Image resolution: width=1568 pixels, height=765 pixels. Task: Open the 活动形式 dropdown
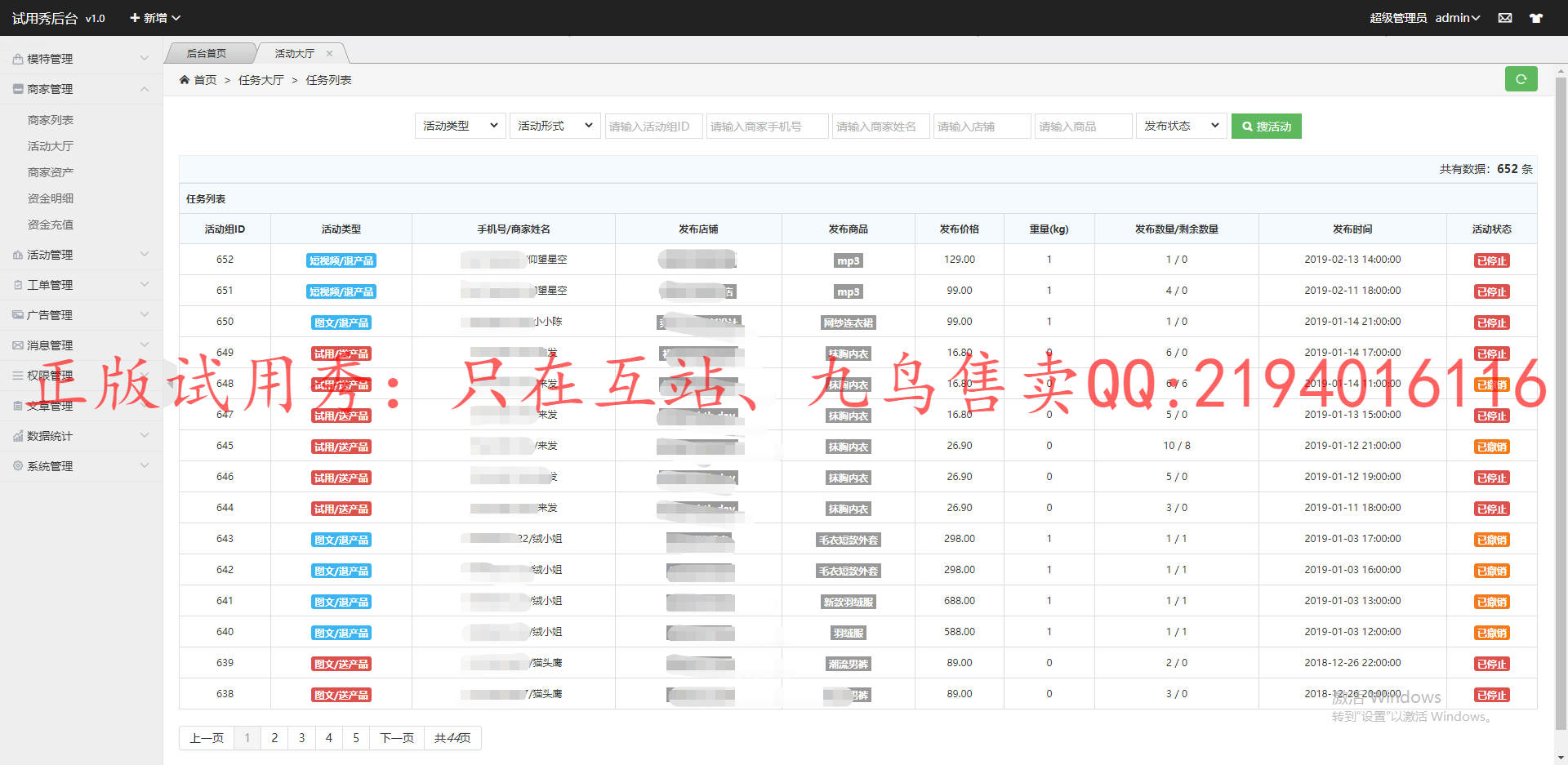555,126
